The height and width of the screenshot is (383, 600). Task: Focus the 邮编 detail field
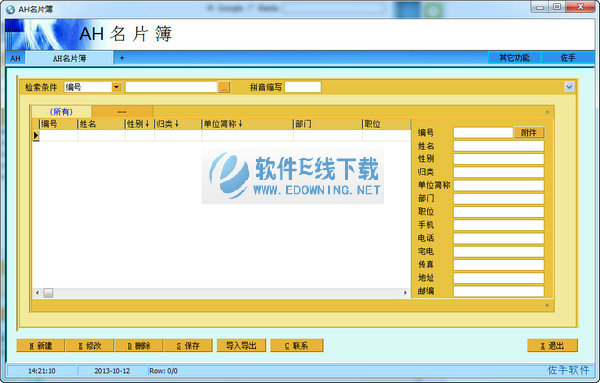(499, 291)
